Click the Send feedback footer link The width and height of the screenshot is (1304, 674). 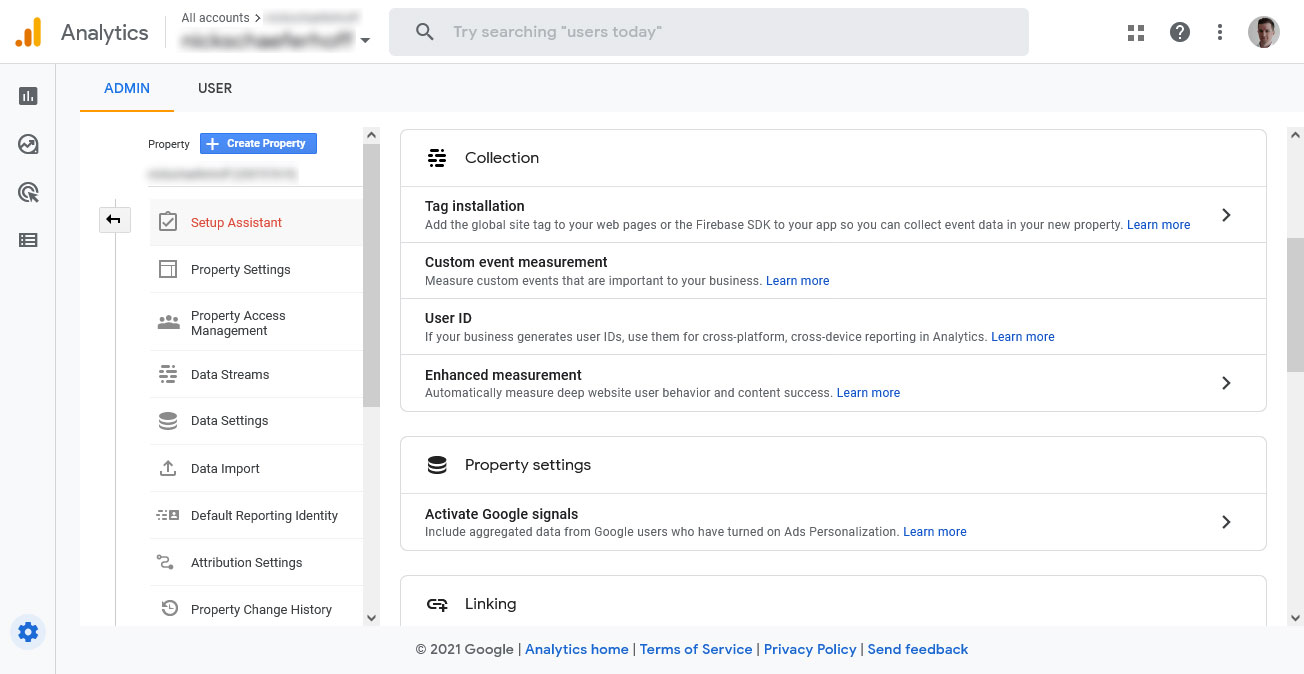pos(918,649)
